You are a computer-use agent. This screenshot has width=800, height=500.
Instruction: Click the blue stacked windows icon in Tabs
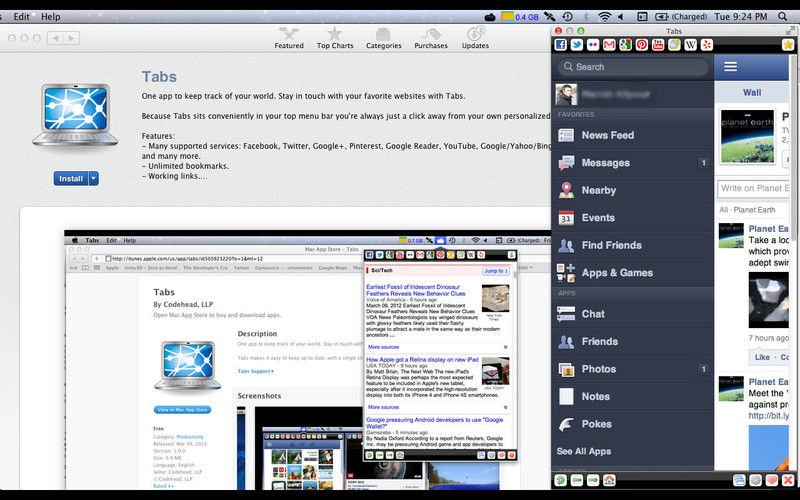tap(739, 480)
